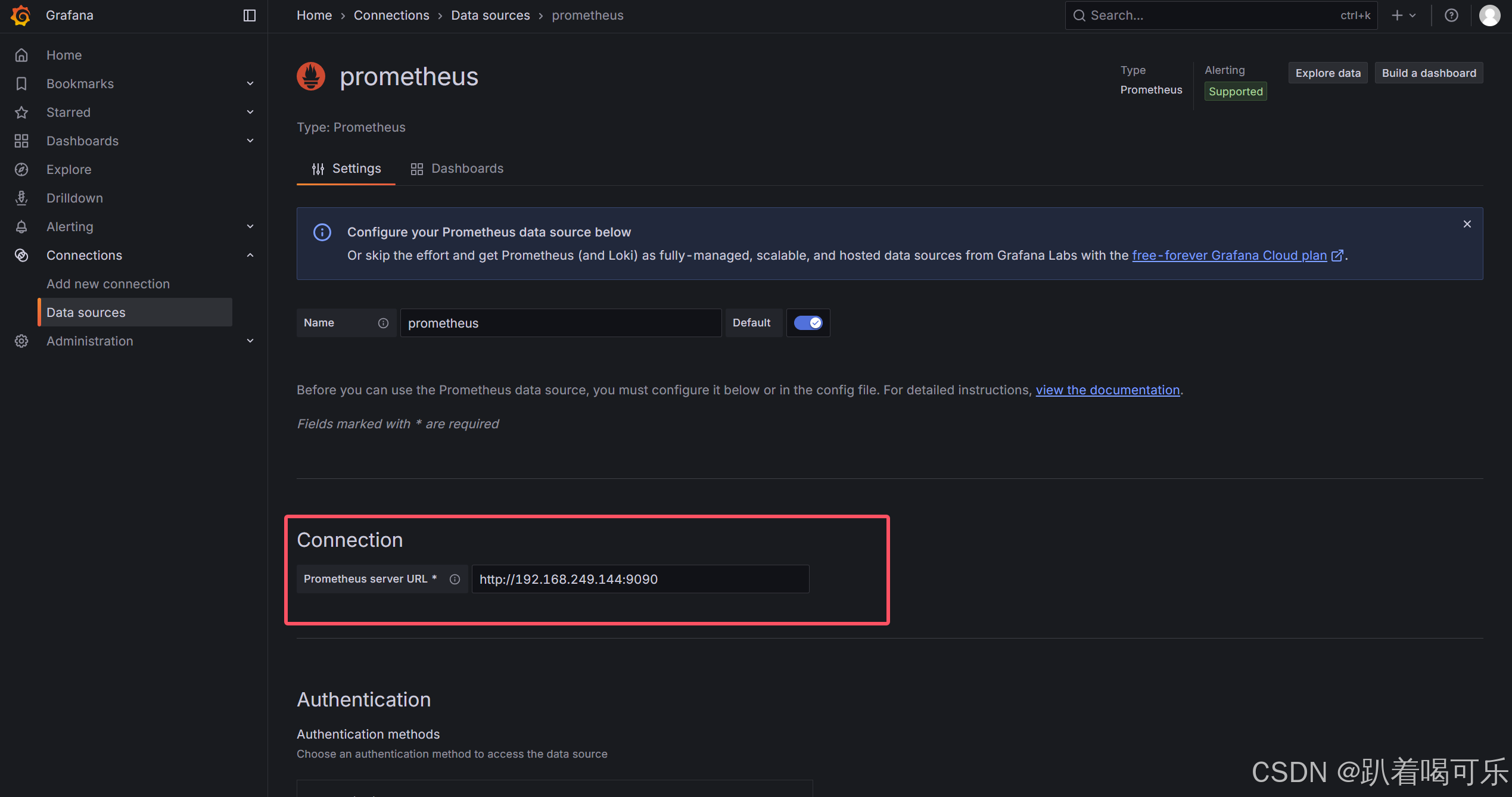
Task: Click the Search bar at top
Action: click(1221, 15)
